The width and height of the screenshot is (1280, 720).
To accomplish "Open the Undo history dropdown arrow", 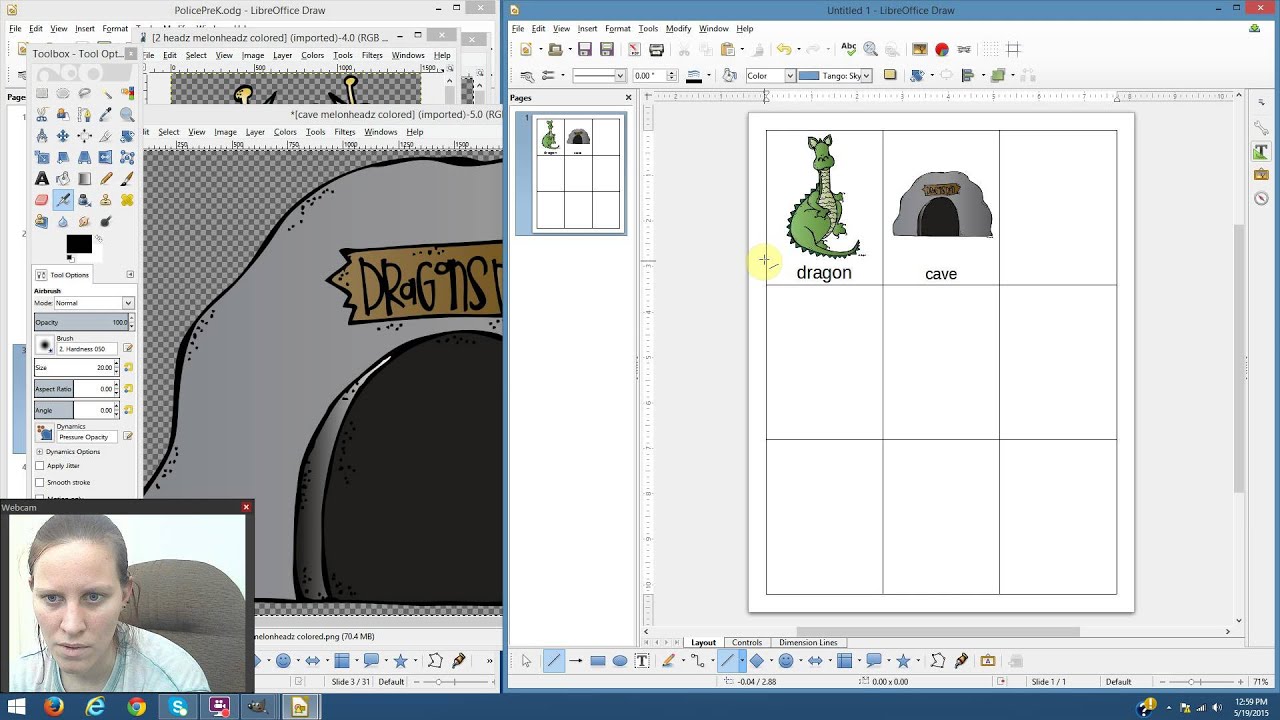I will point(798,49).
